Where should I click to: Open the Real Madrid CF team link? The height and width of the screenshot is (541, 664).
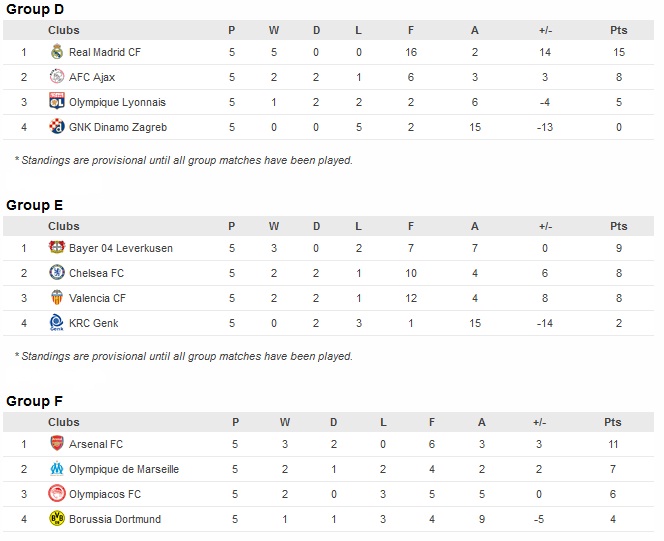[105, 52]
